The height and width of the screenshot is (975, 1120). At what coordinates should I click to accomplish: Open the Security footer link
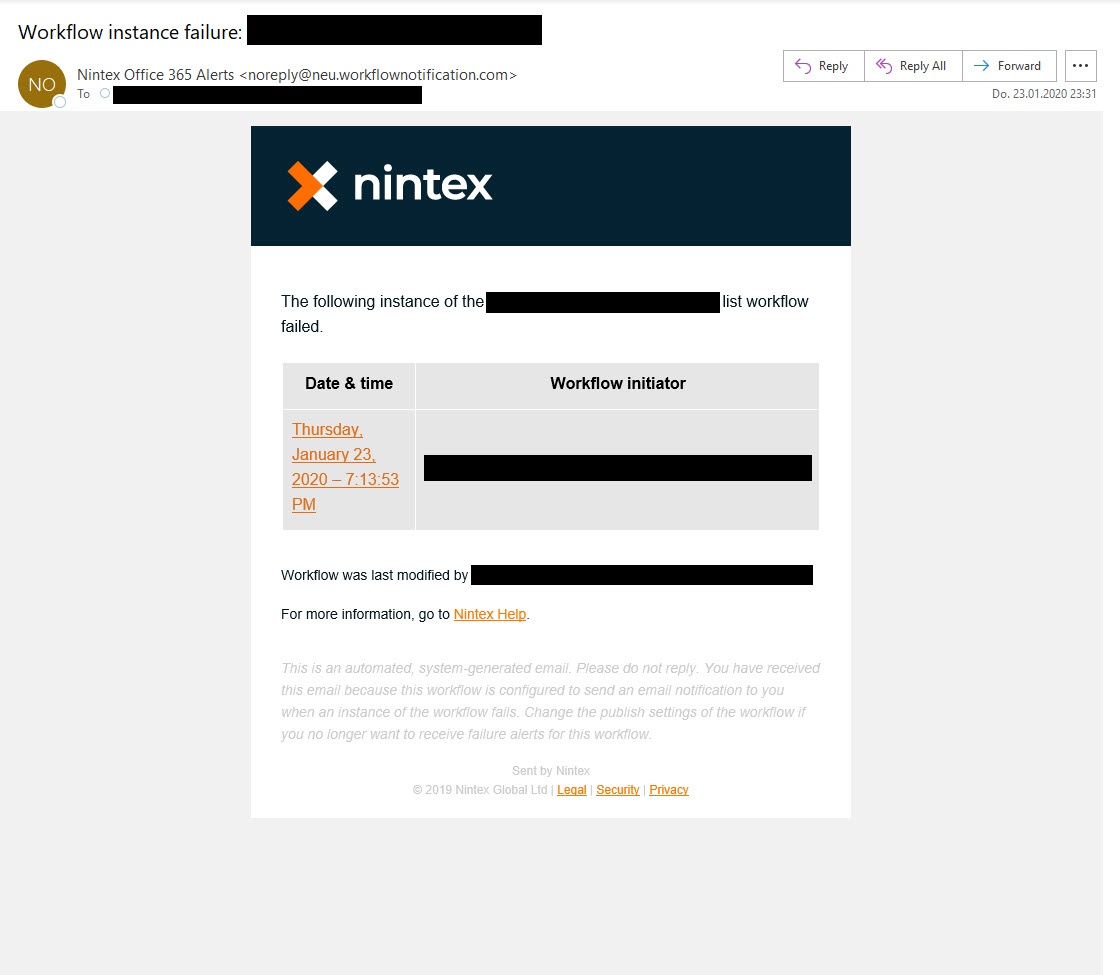[x=618, y=790]
